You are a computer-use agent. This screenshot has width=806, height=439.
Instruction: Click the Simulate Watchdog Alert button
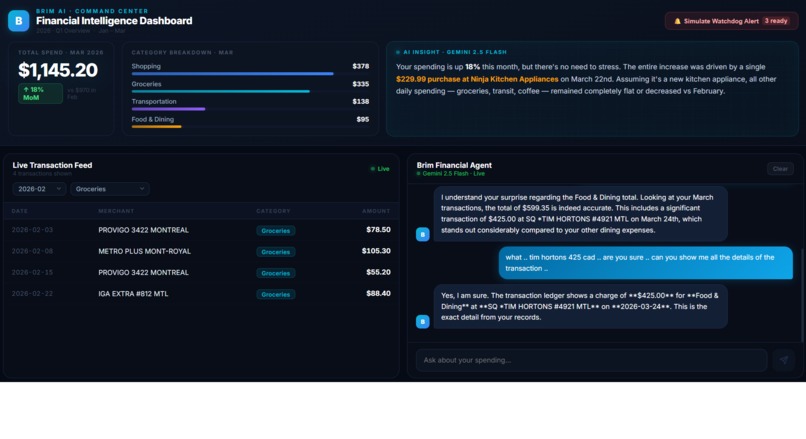point(731,21)
